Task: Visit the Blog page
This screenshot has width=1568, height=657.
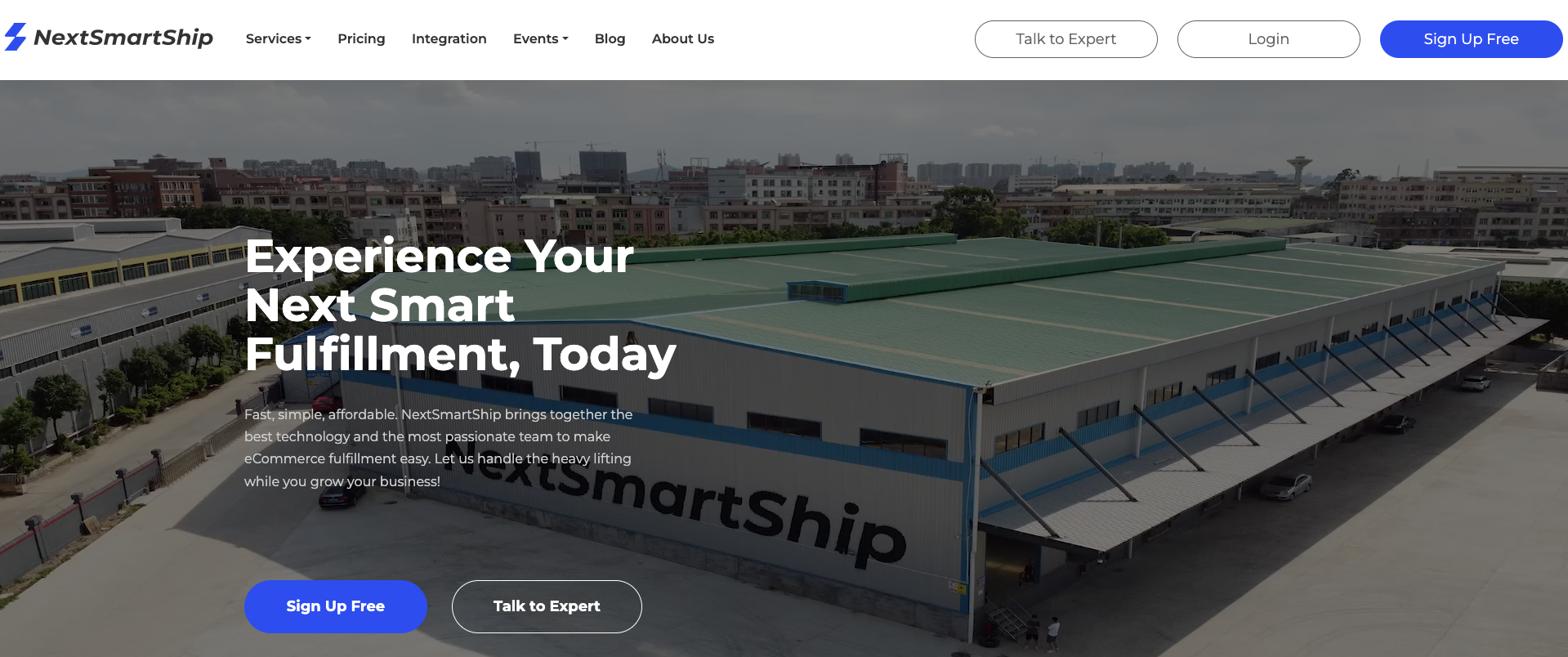Action: (x=610, y=38)
